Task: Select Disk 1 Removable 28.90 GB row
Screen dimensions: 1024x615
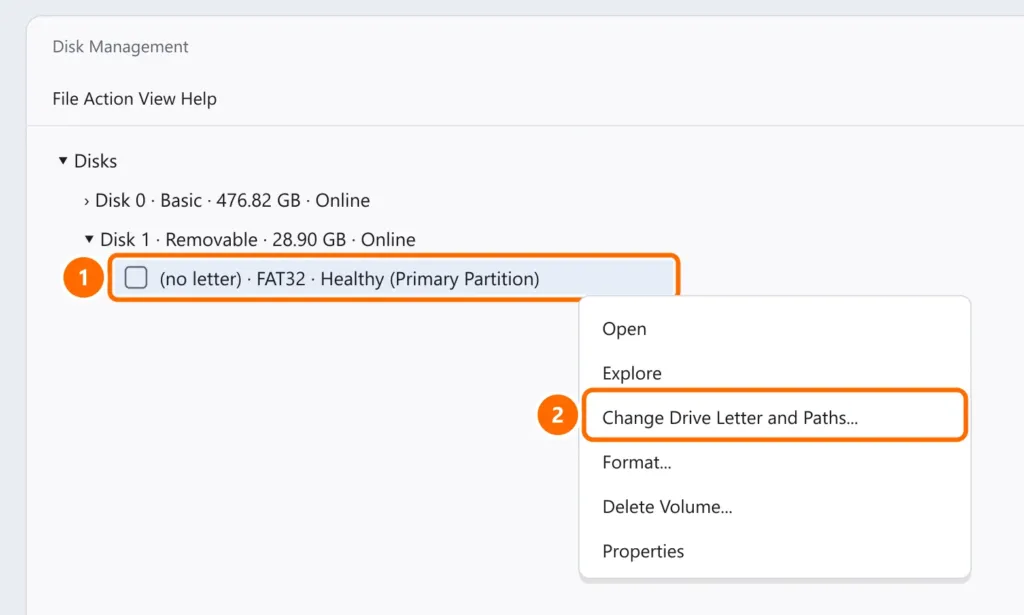Action: pyautogui.click(x=257, y=240)
